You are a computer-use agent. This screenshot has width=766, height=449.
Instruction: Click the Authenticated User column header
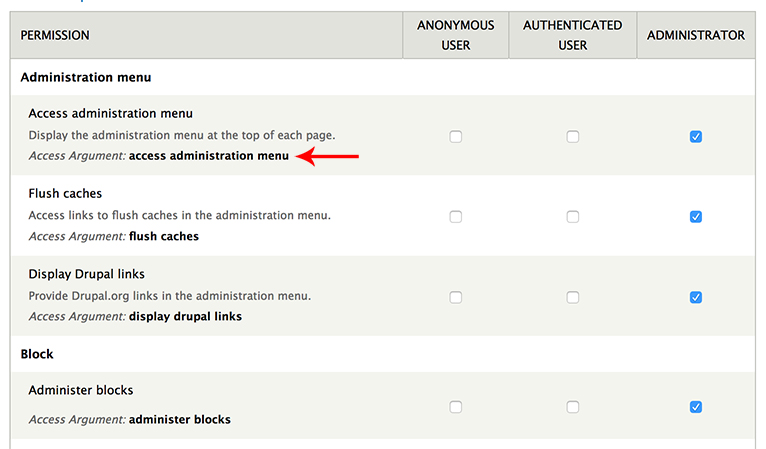(x=573, y=35)
